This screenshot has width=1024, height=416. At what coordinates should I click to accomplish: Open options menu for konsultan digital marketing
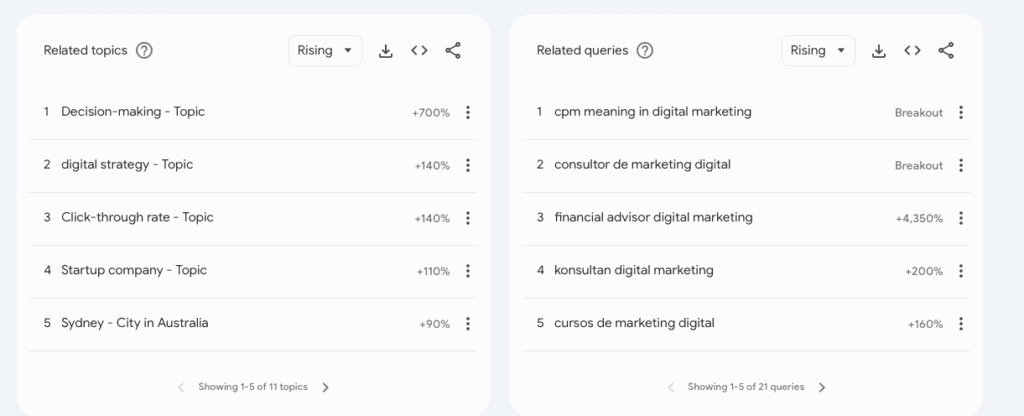click(961, 271)
